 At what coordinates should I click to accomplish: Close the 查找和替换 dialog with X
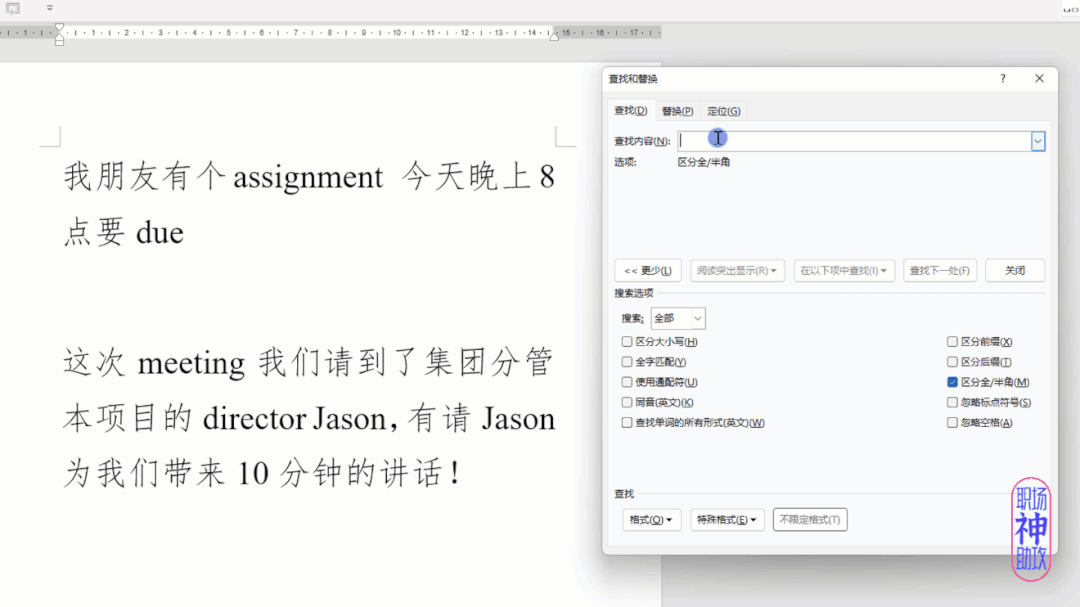[x=1039, y=79]
